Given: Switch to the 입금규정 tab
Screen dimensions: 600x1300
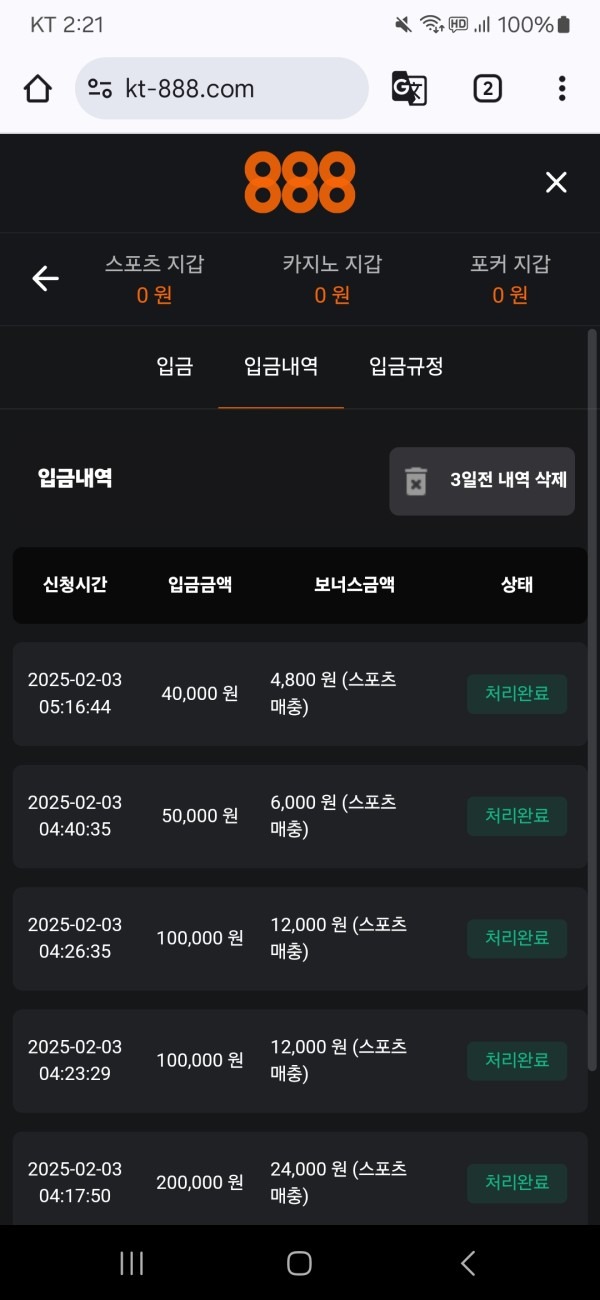Looking at the screenshot, I should (404, 367).
